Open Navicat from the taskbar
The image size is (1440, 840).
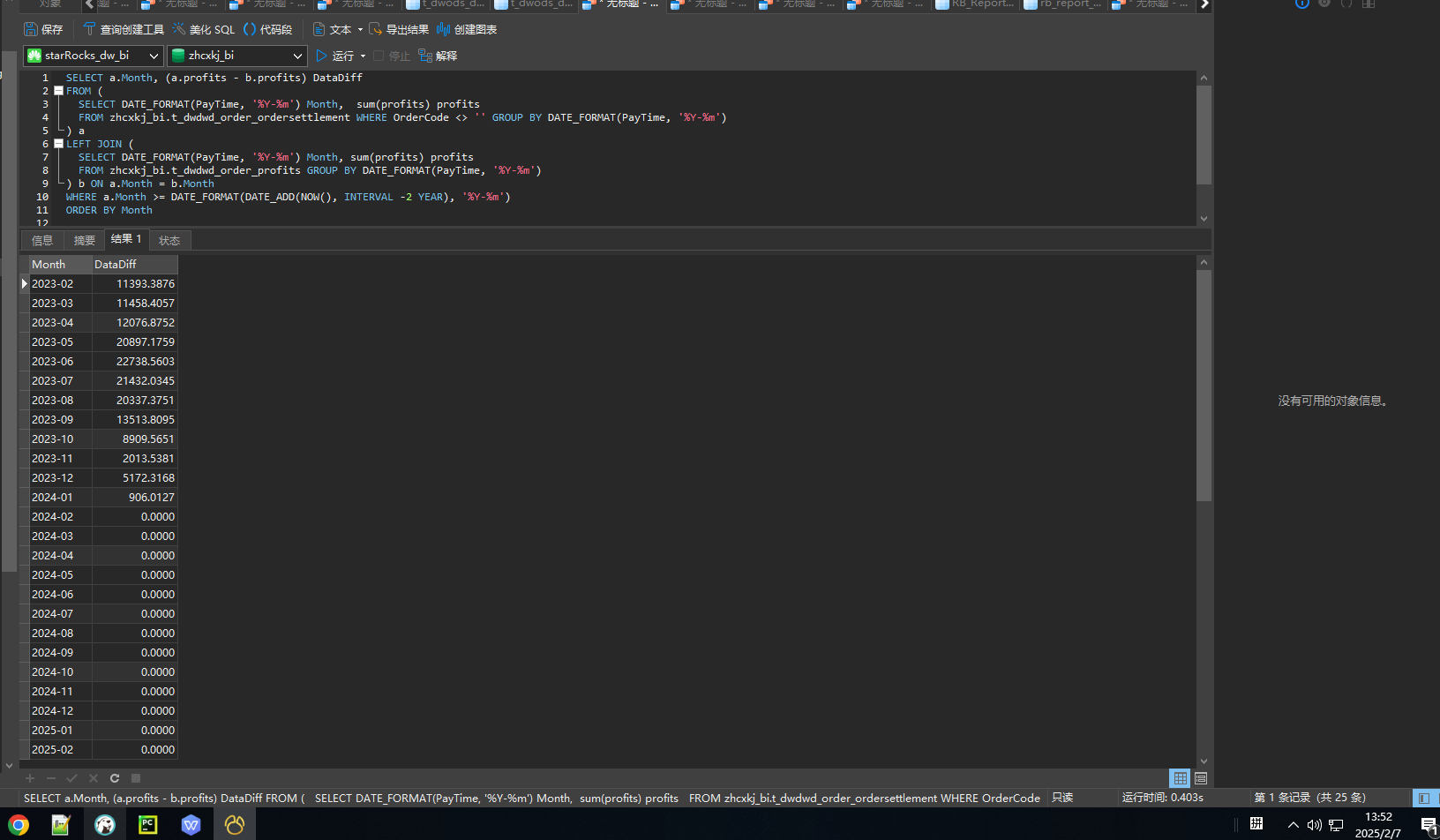coord(235,825)
